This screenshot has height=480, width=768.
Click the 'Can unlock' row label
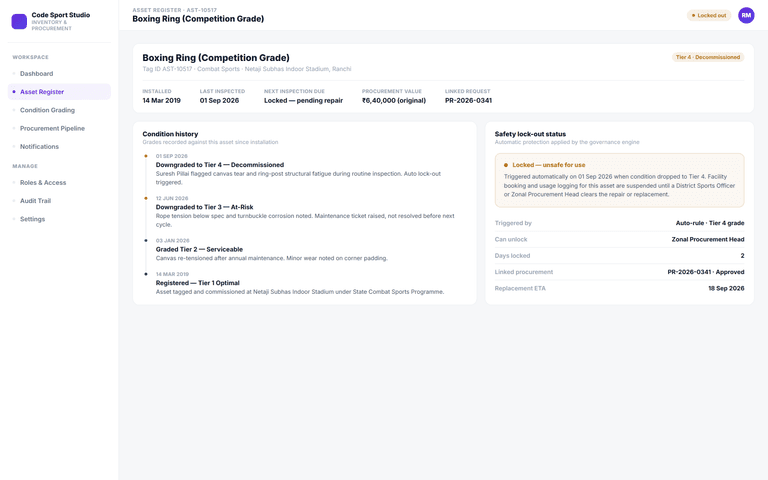pyautogui.click(x=511, y=240)
